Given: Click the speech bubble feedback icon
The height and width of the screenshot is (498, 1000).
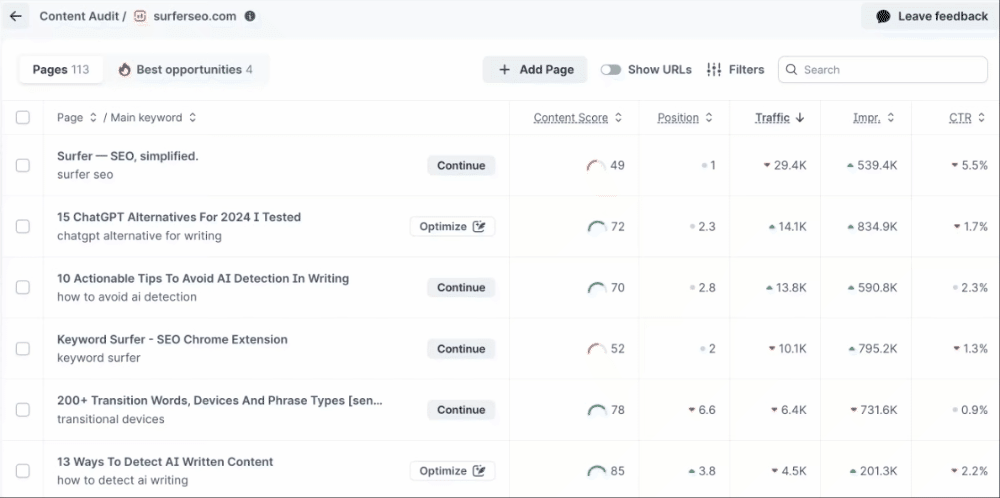Looking at the screenshot, I should click(x=883, y=17).
